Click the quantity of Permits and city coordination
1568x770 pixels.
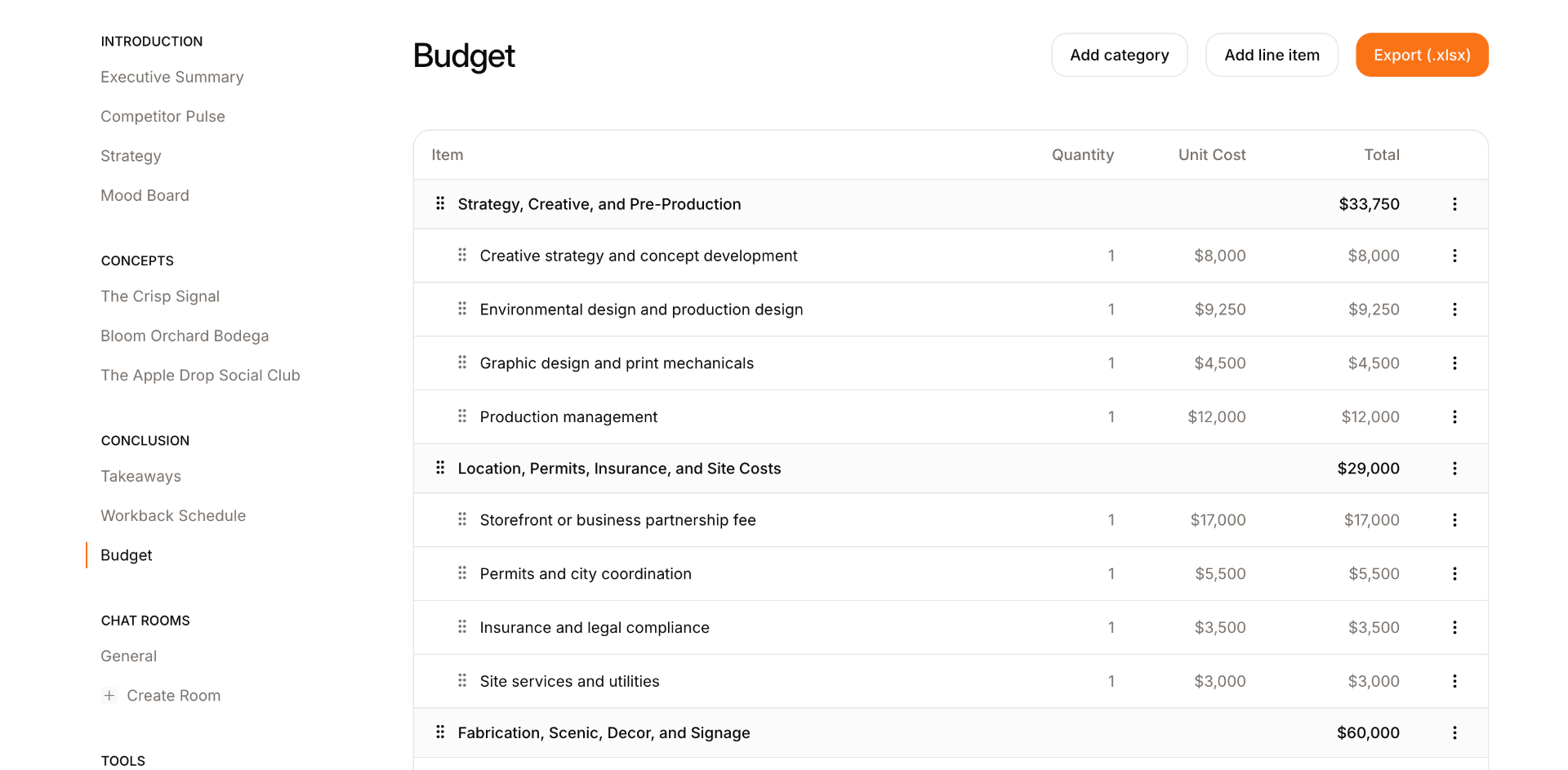point(1111,574)
